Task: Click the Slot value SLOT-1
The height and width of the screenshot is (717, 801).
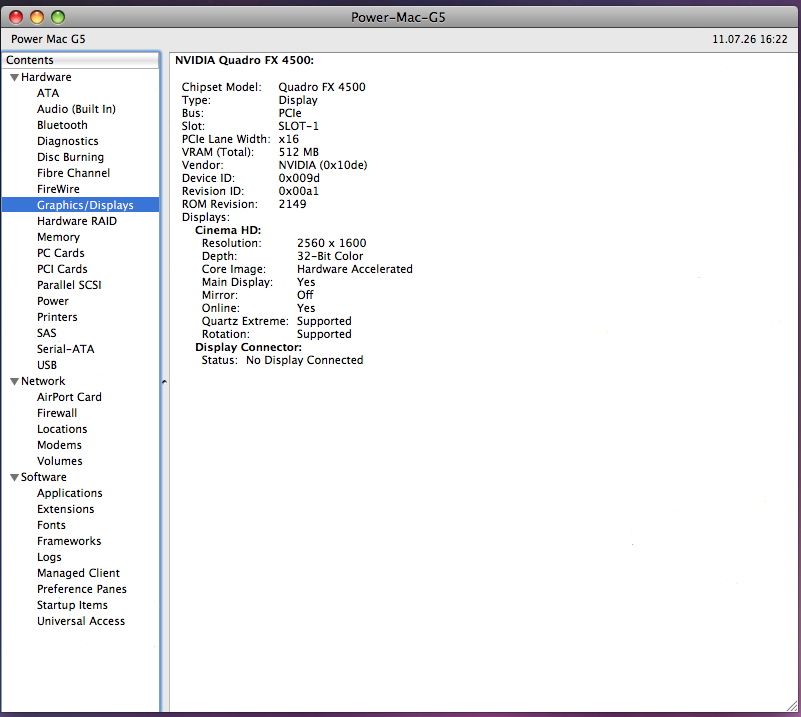Action: [298, 126]
